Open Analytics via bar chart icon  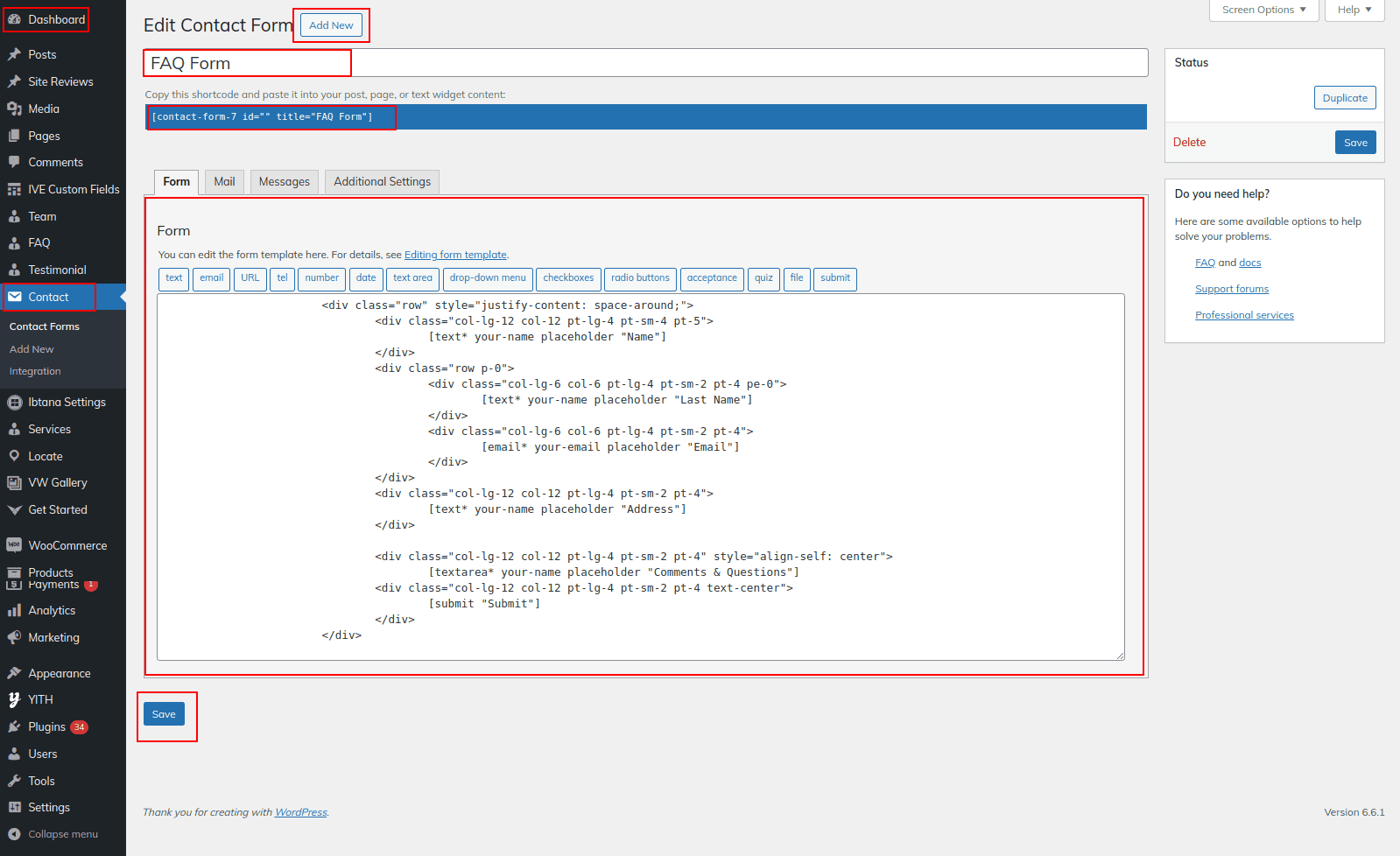pyautogui.click(x=14, y=610)
